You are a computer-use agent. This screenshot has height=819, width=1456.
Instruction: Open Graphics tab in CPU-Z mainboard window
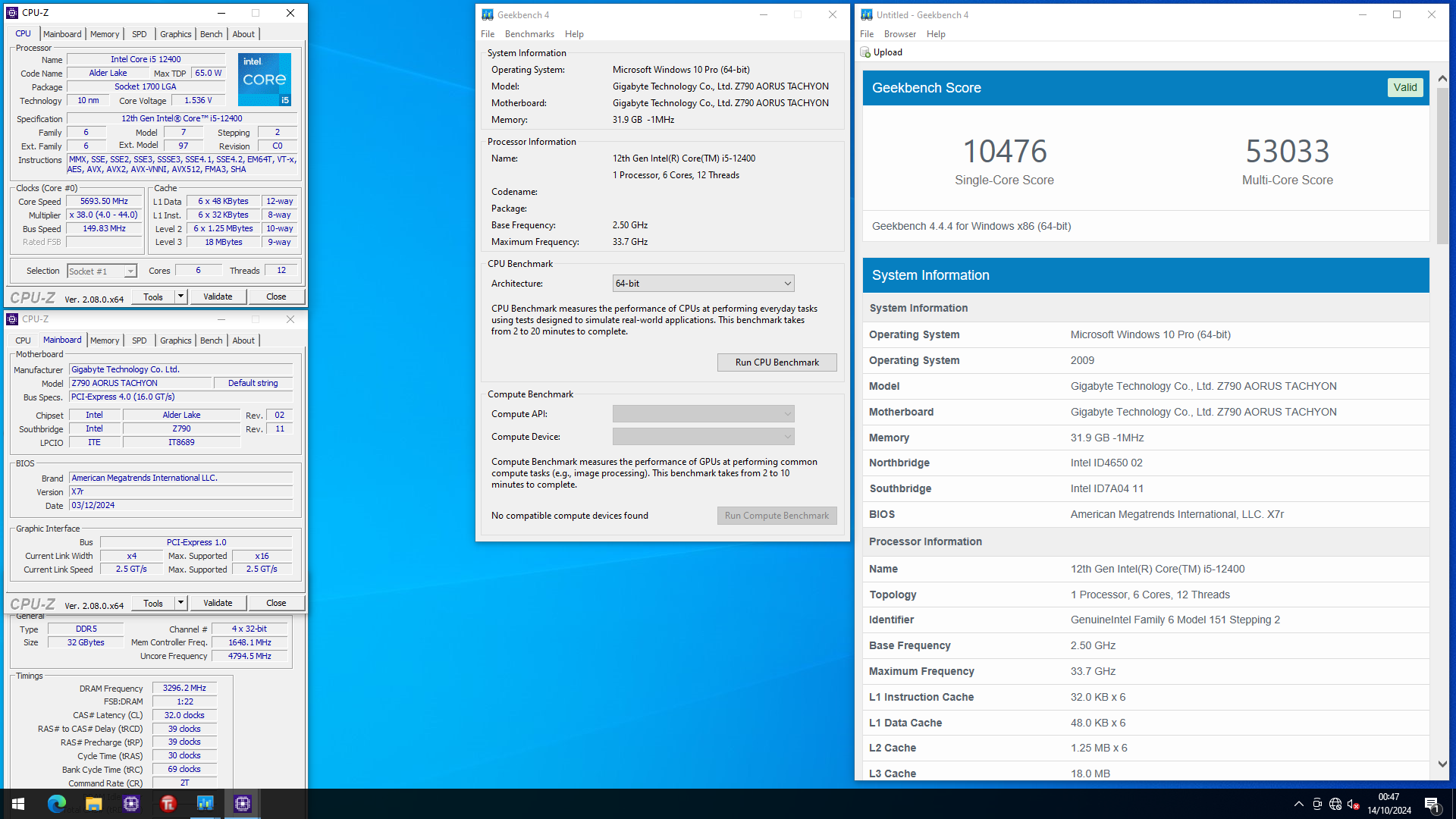pos(176,340)
